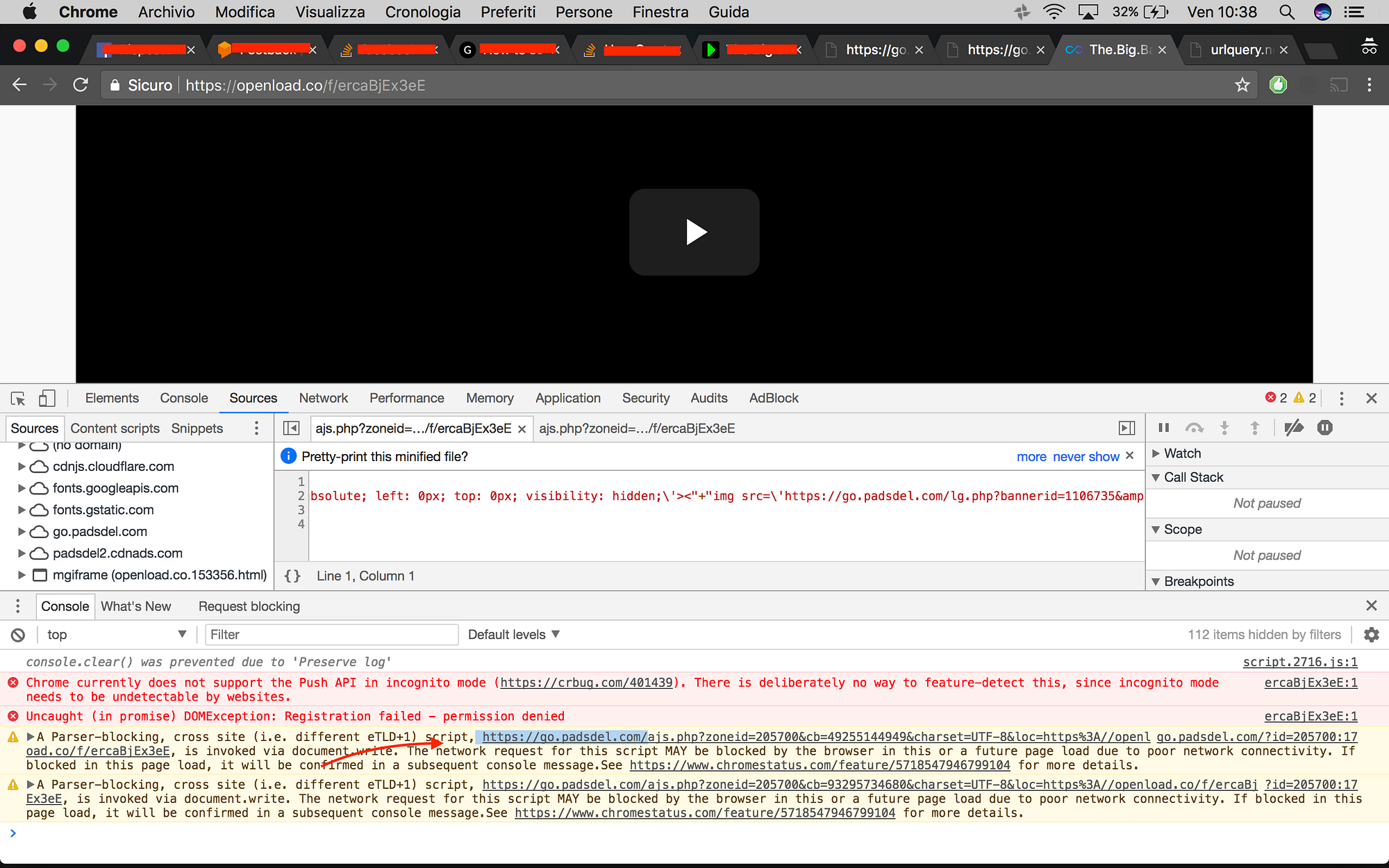The width and height of the screenshot is (1389, 868).
Task: Pause script execution in the debugger
Action: coord(1164,428)
